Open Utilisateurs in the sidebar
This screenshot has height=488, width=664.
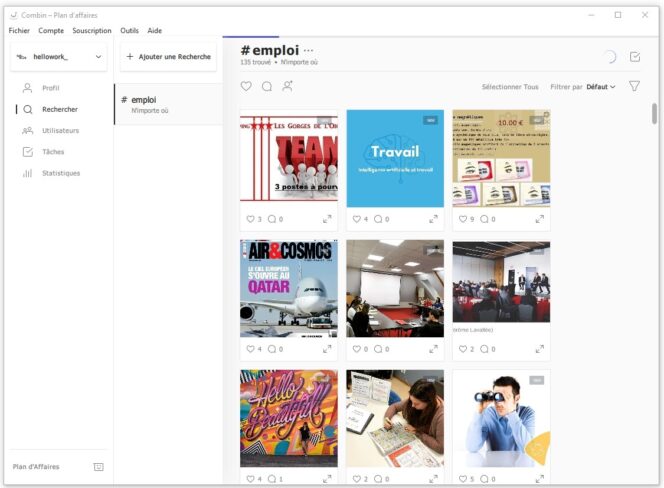click(x=61, y=130)
